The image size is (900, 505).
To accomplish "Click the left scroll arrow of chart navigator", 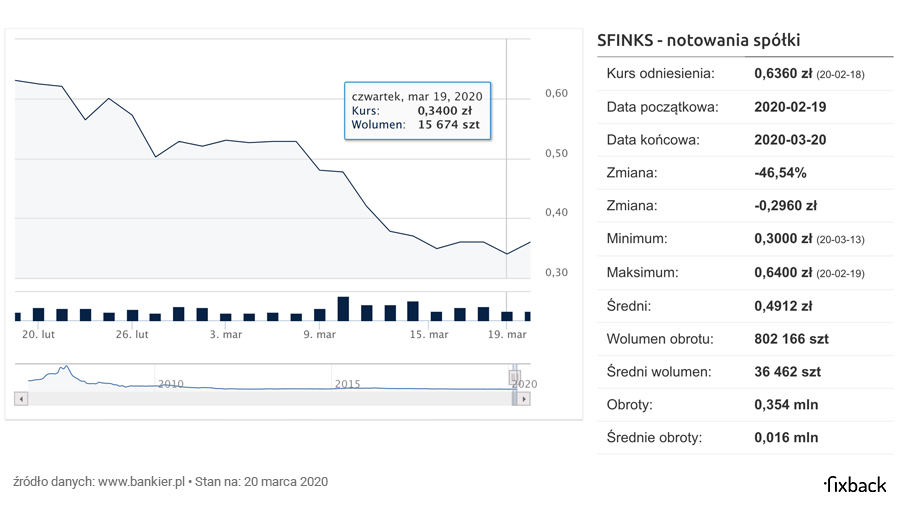I will click(21, 399).
